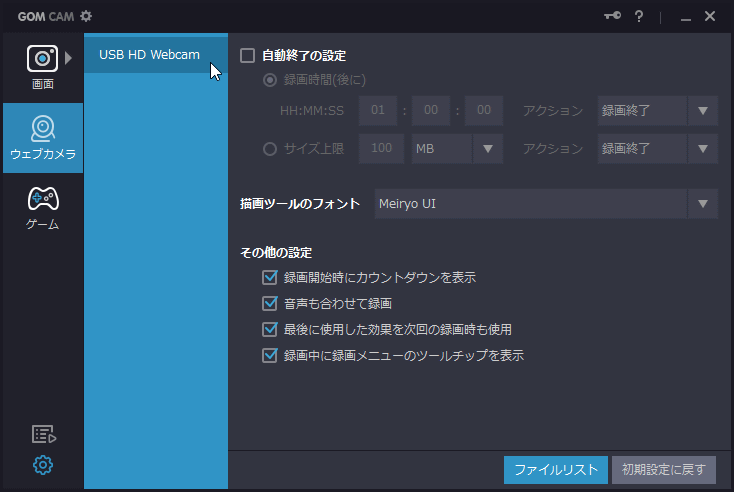Toggle 録画開始時にカウントダウンを表示 checkbox

pyautogui.click(x=270, y=278)
